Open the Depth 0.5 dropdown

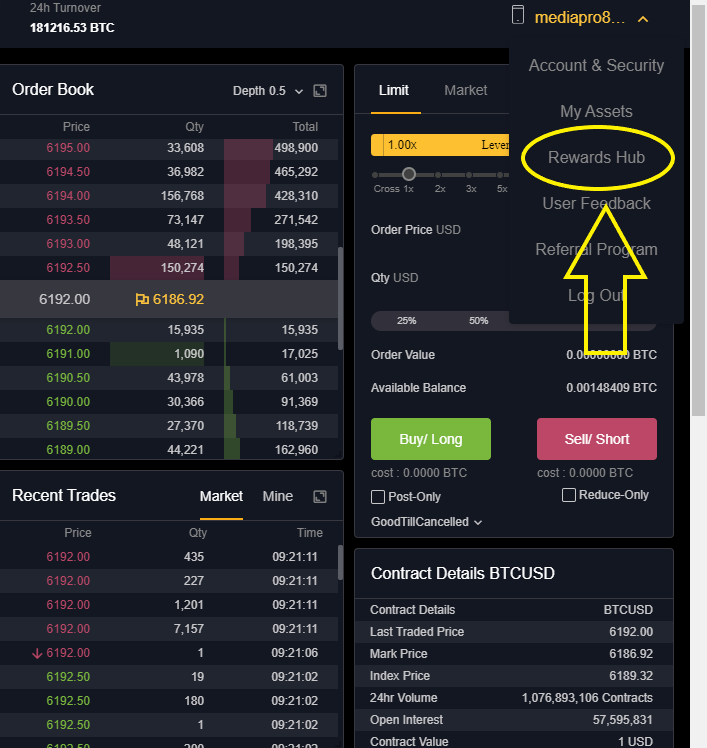(267, 91)
